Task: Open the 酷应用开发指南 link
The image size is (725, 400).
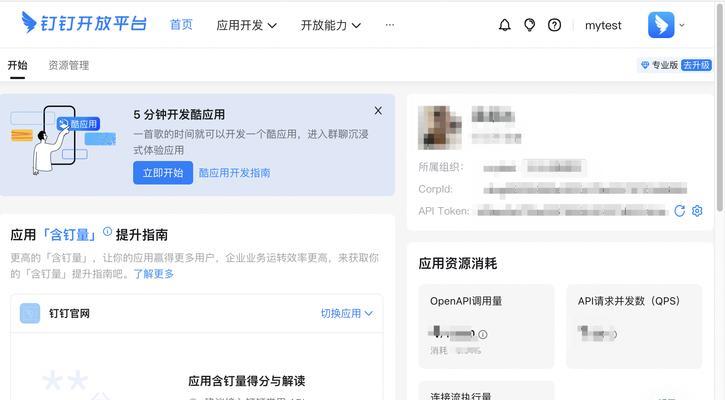Action: 234,173
